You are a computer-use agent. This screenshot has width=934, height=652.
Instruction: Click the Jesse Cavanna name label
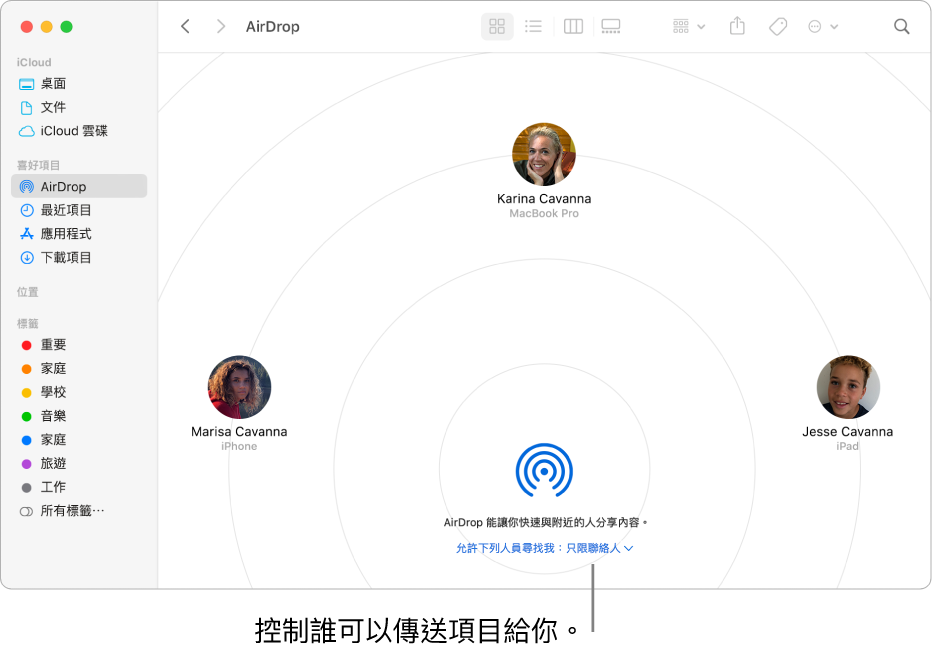848,432
